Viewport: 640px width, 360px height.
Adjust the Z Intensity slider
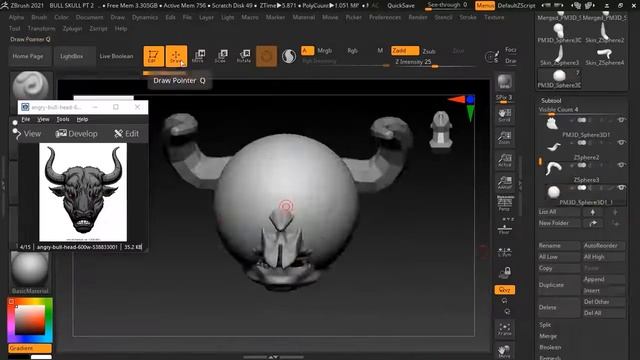coord(435,62)
